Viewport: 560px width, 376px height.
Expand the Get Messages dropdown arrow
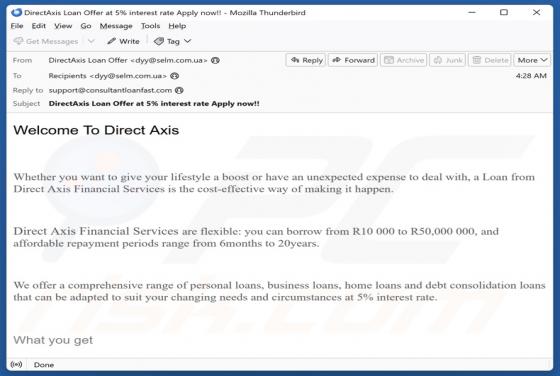[91, 41]
